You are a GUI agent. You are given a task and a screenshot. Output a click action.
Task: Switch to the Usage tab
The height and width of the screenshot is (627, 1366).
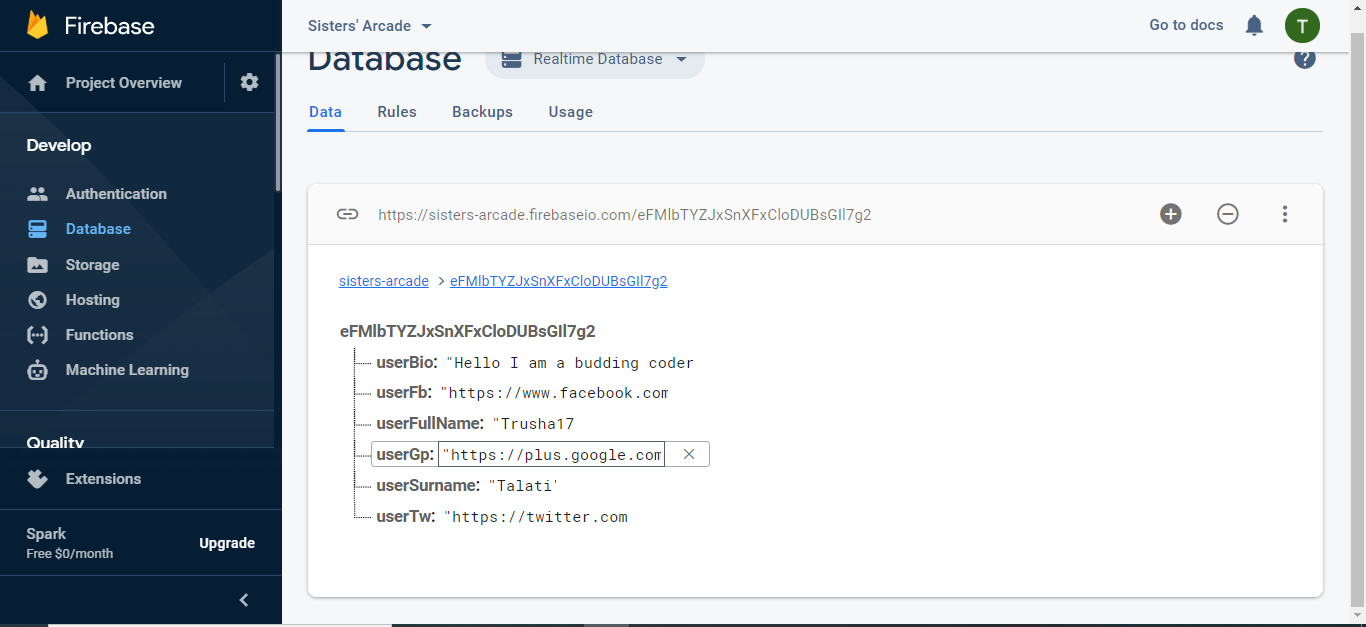pos(570,112)
